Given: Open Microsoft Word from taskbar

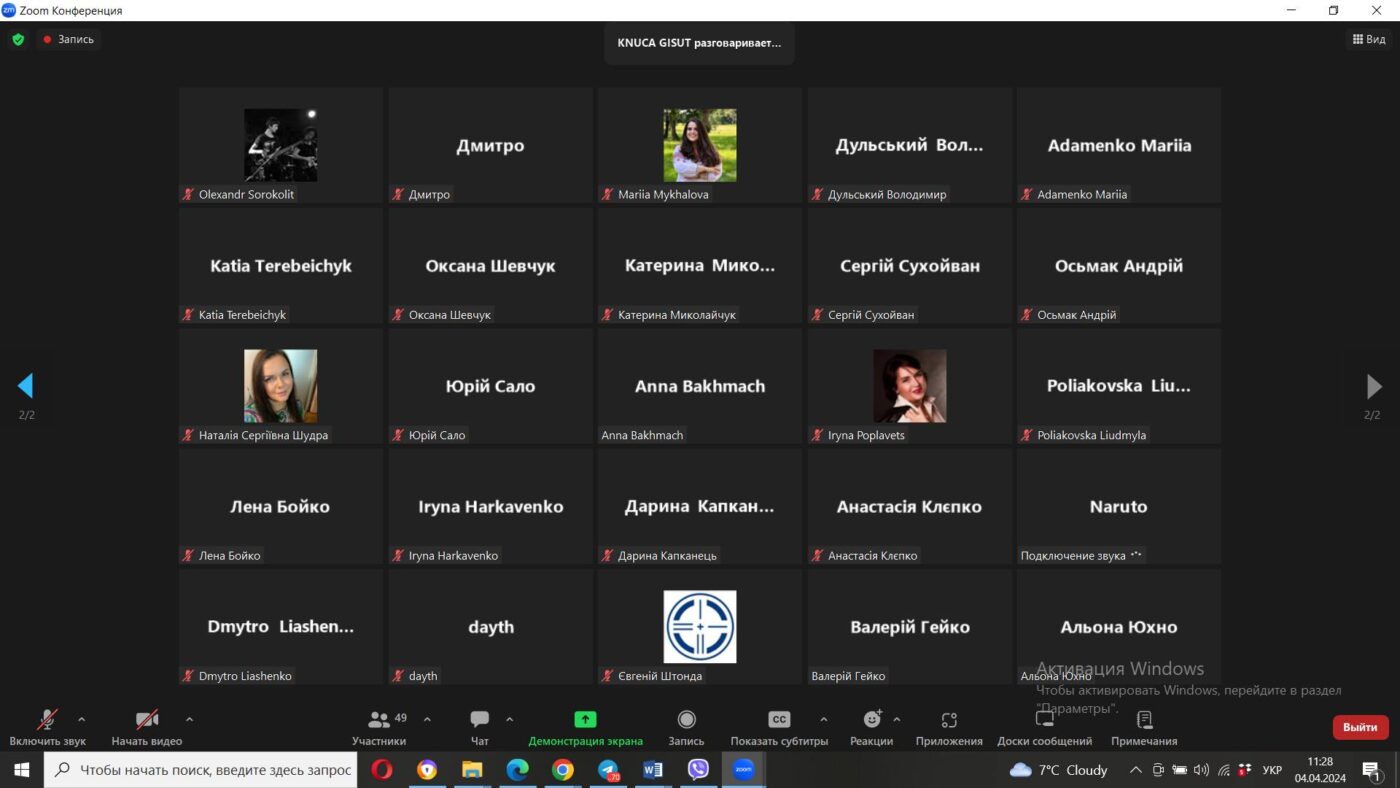Looking at the screenshot, I should point(653,770).
